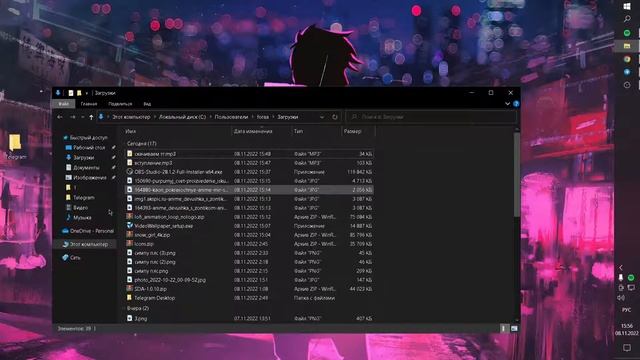This screenshot has height=360, width=640.
Task: Click properties icon in title bar toolbar
Action: tap(71, 93)
